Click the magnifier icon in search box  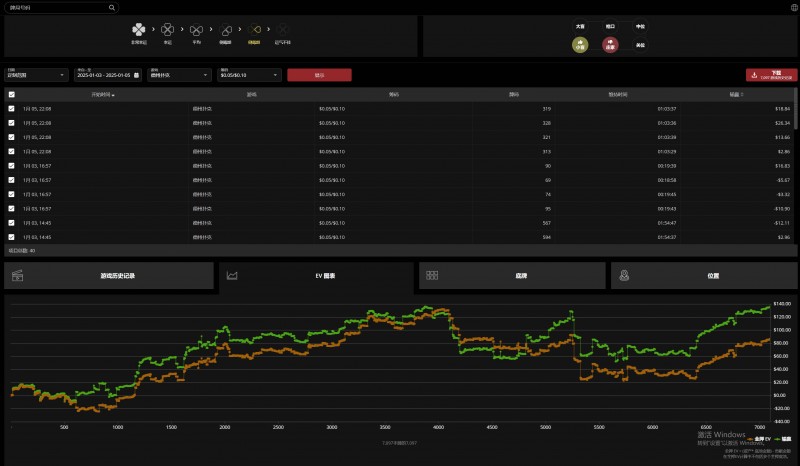[109, 7]
